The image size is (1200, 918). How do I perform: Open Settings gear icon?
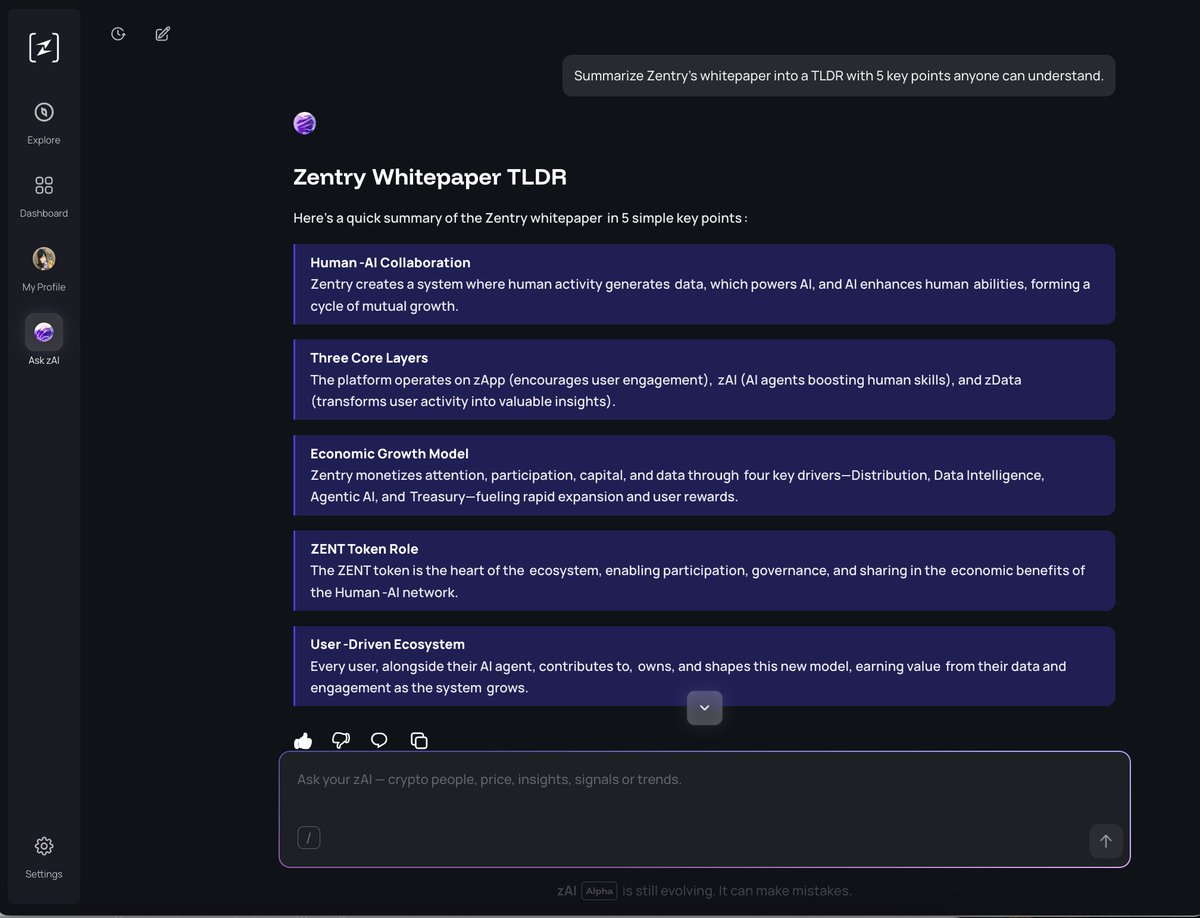(x=44, y=846)
